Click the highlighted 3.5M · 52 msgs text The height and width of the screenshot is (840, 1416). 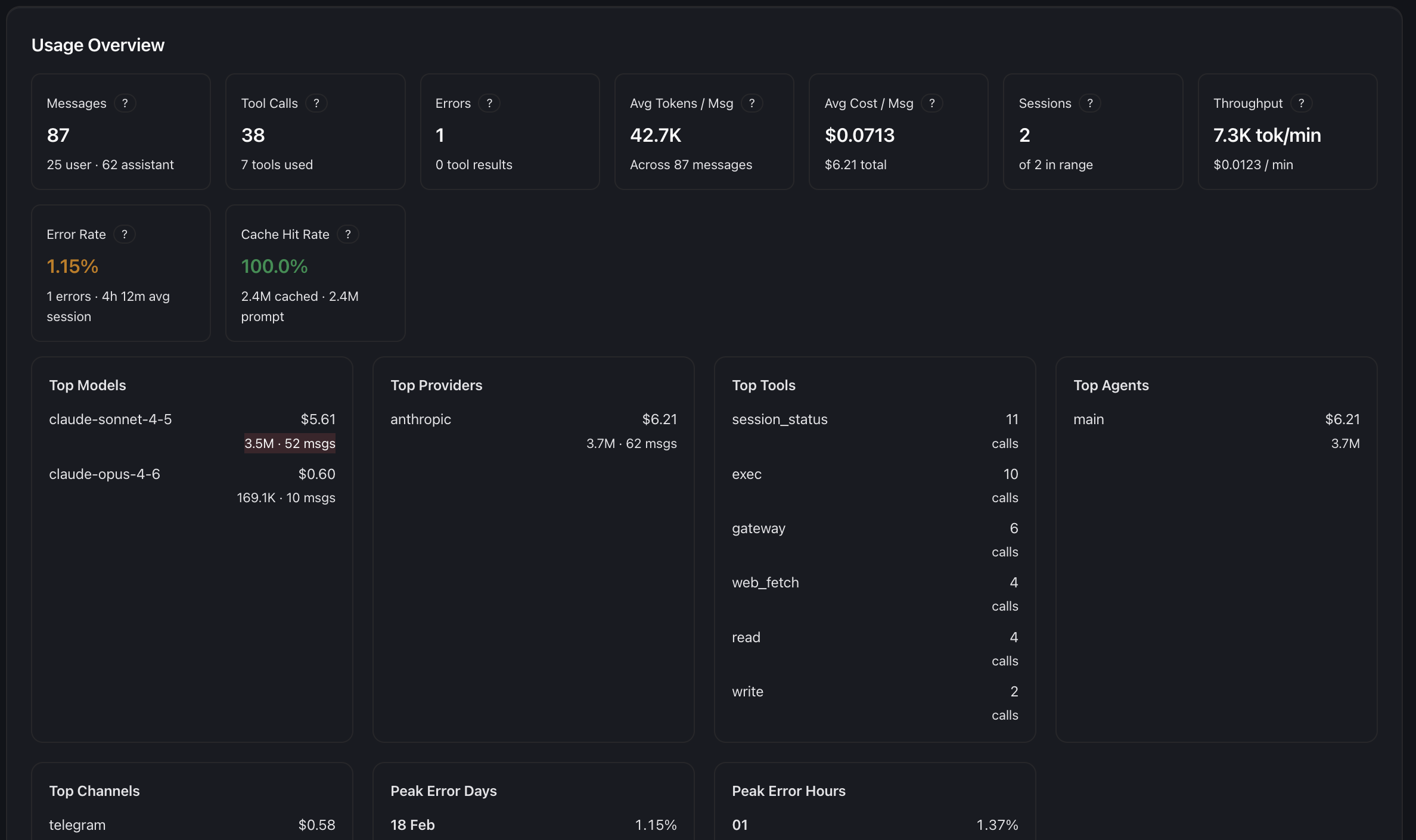coord(290,443)
